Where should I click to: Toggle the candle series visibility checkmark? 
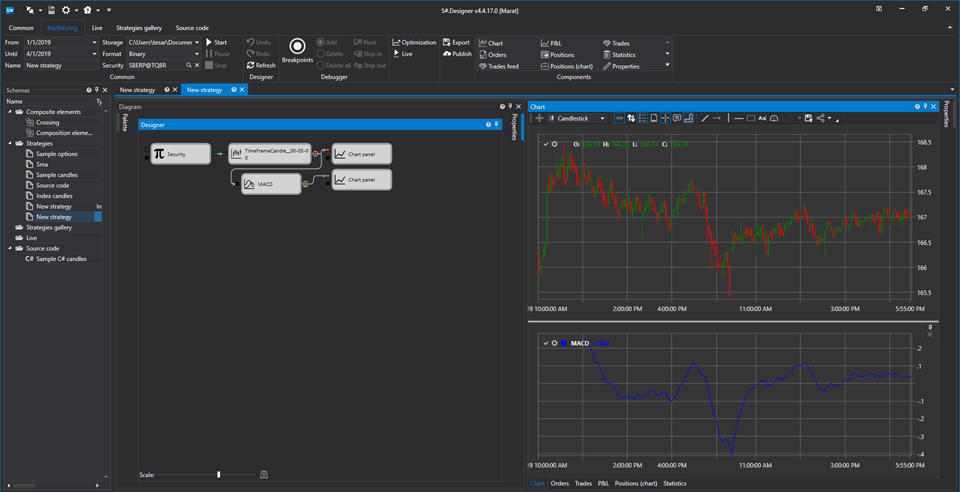point(546,144)
